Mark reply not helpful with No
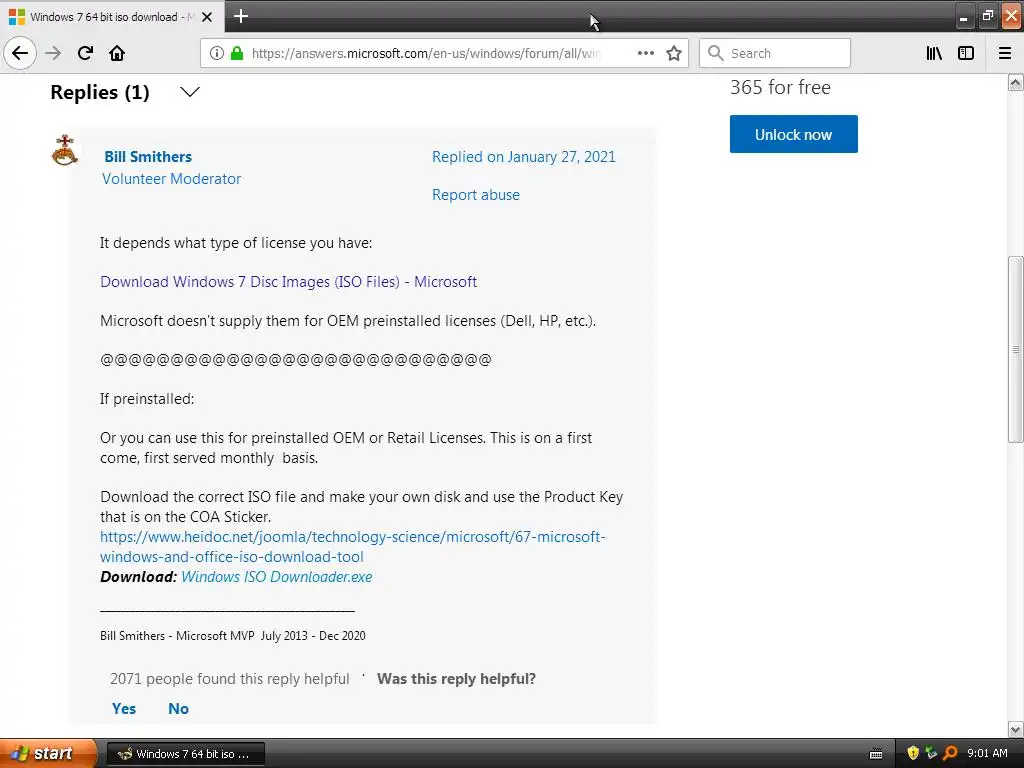Image resolution: width=1024 pixels, height=768 pixels. pyautogui.click(x=178, y=709)
